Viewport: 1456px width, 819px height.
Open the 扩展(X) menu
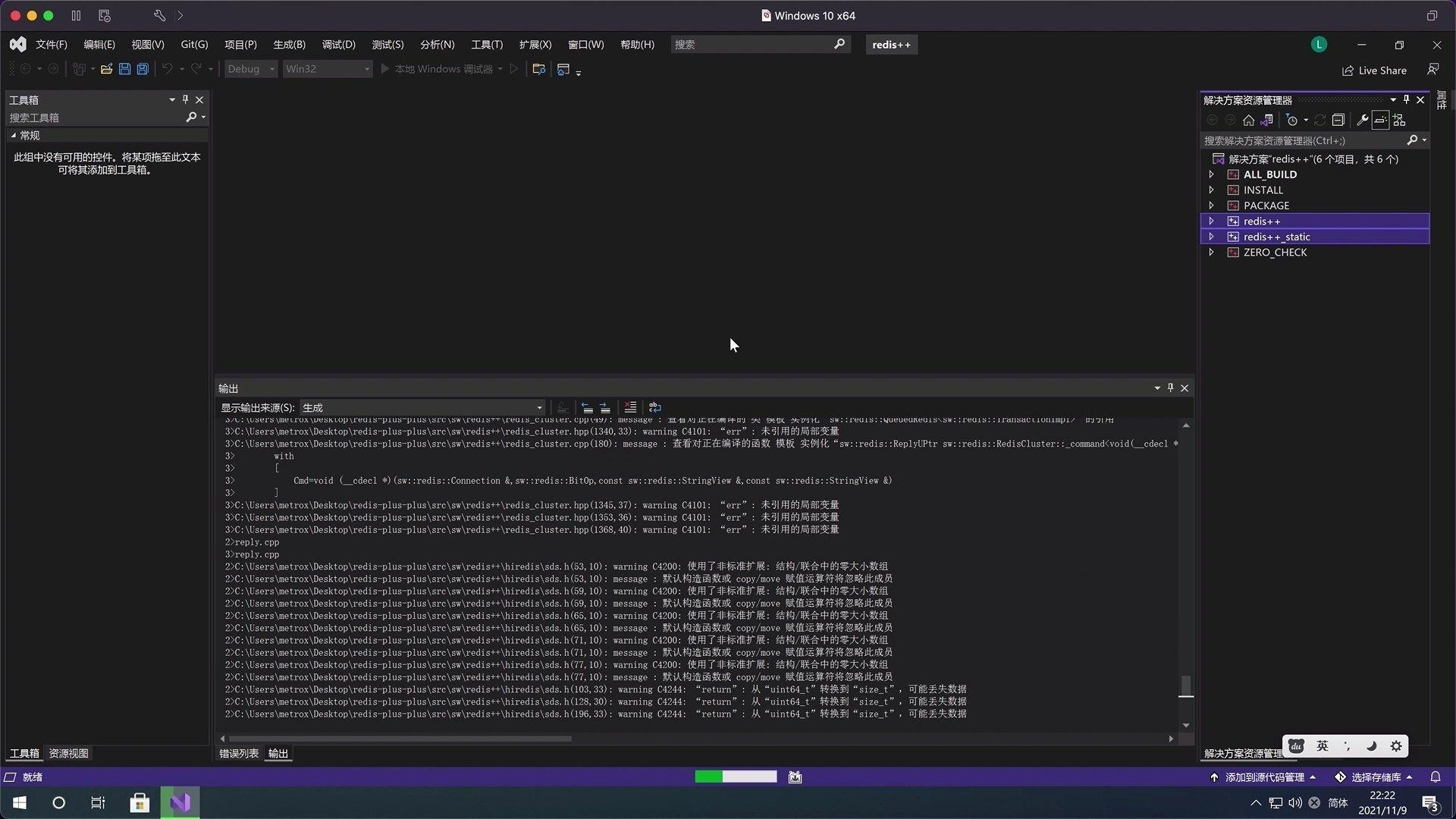click(535, 45)
